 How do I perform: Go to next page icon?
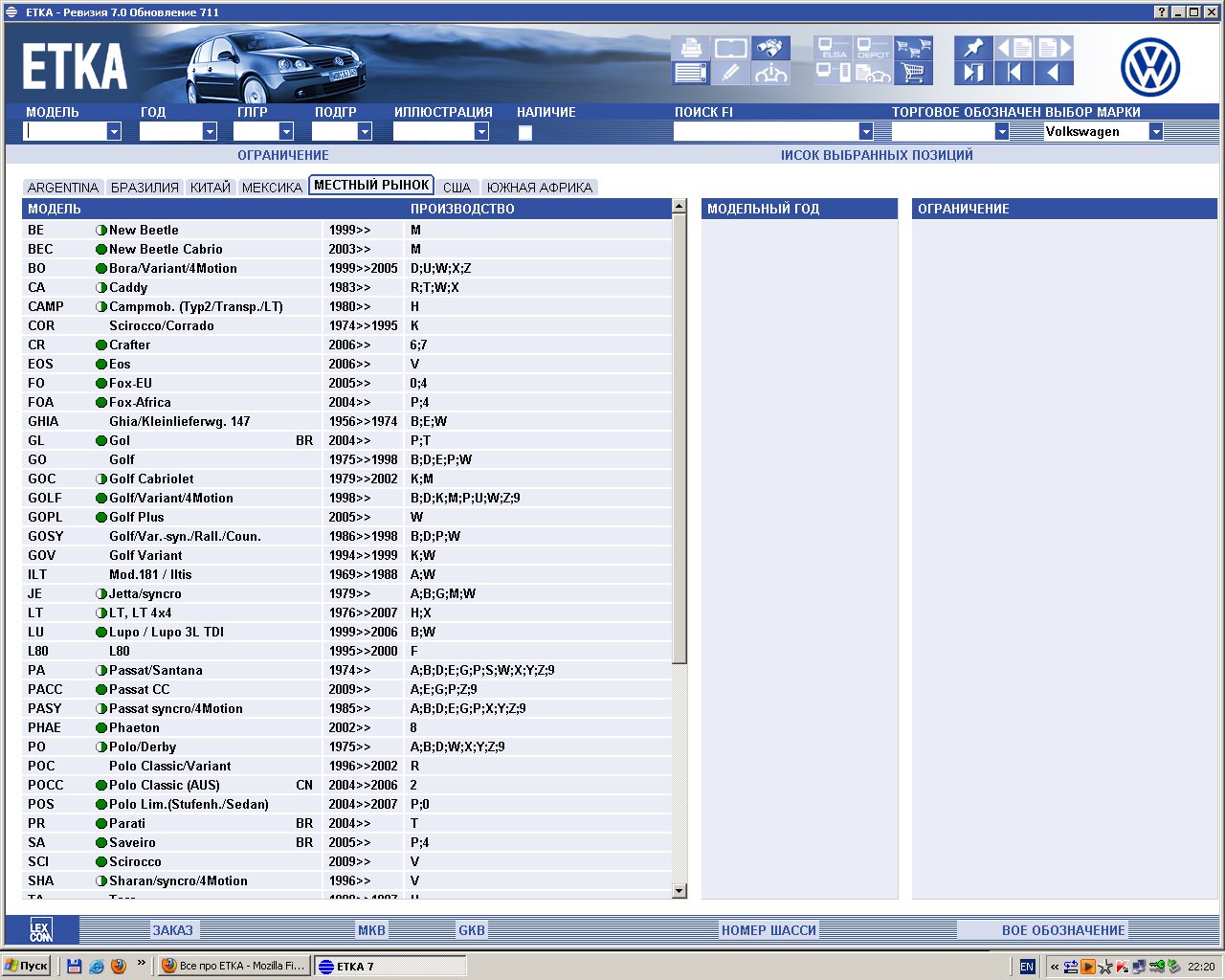point(1054,48)
